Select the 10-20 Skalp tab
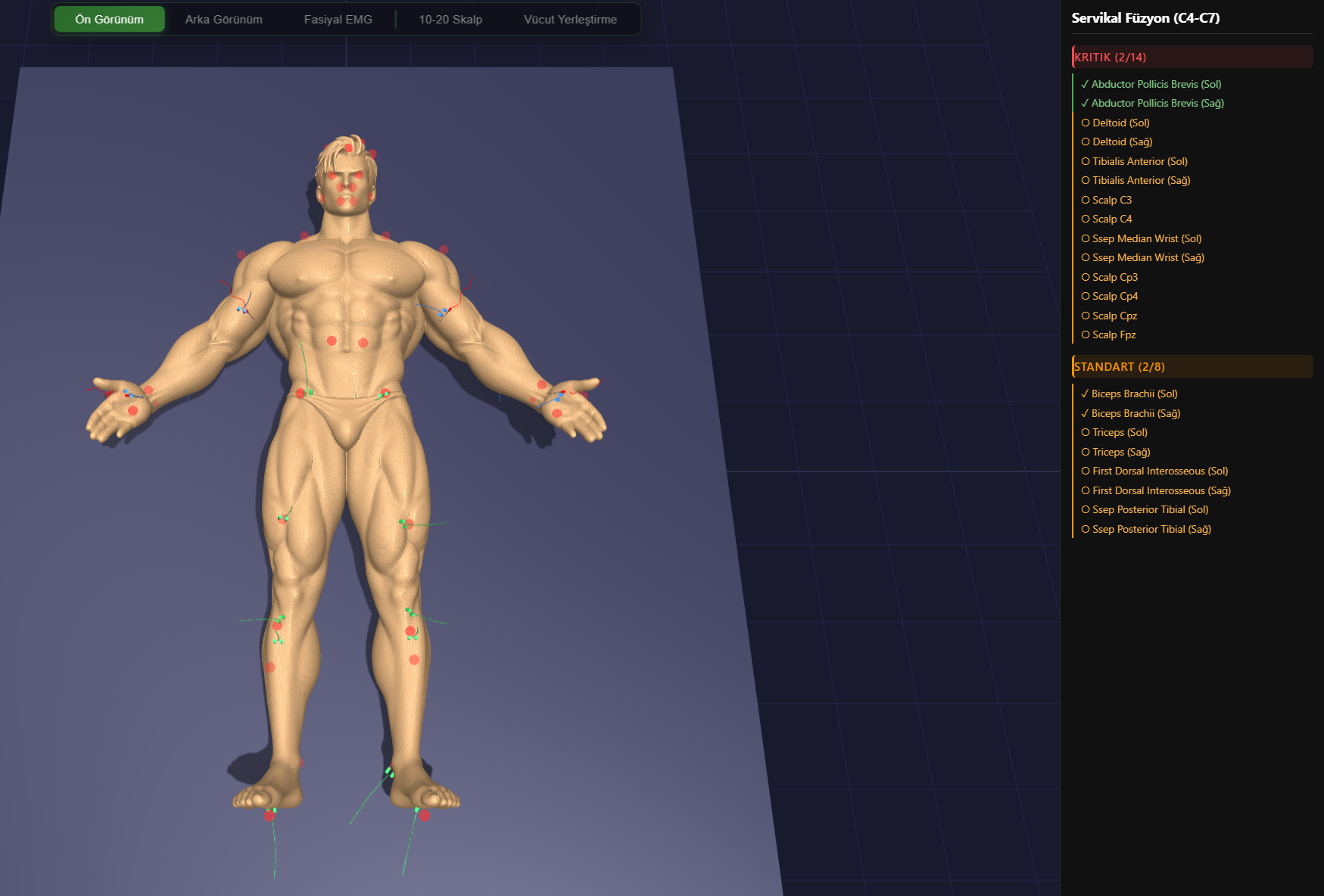 pyautogui.click(x=450, y=20)
